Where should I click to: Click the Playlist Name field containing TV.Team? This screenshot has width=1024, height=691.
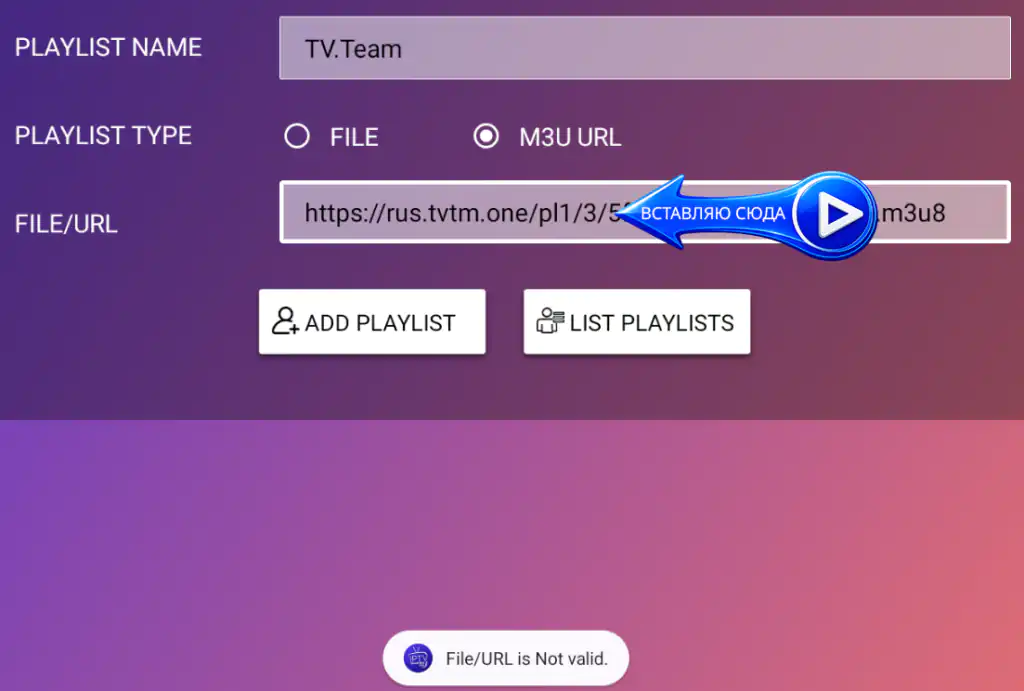(x=645, y=48)
